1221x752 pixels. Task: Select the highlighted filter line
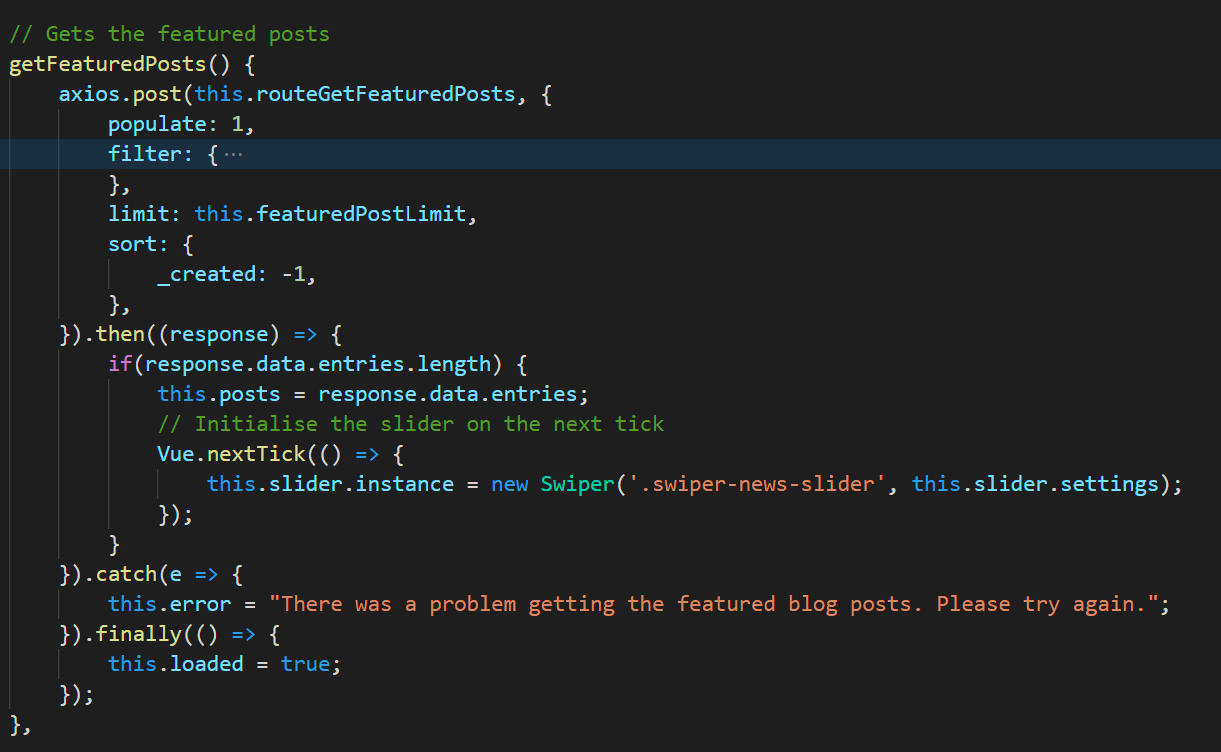tap(600, 155)
